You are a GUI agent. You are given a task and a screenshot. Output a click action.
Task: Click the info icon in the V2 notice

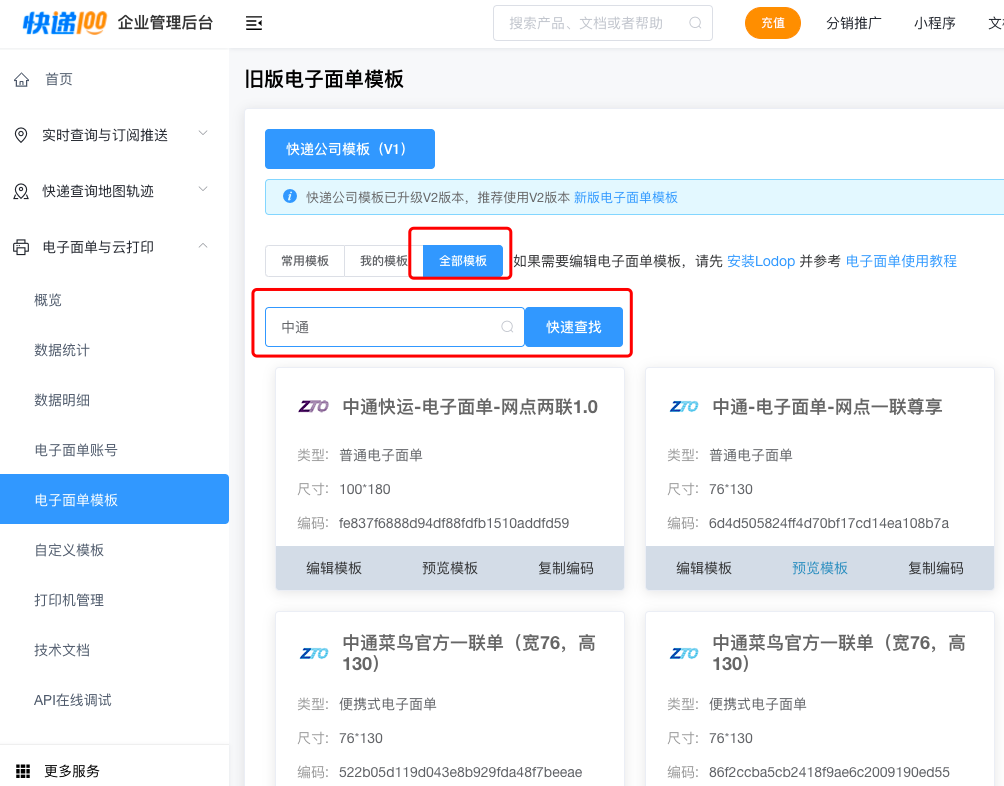pyautogui.click(x=289, y=196)
